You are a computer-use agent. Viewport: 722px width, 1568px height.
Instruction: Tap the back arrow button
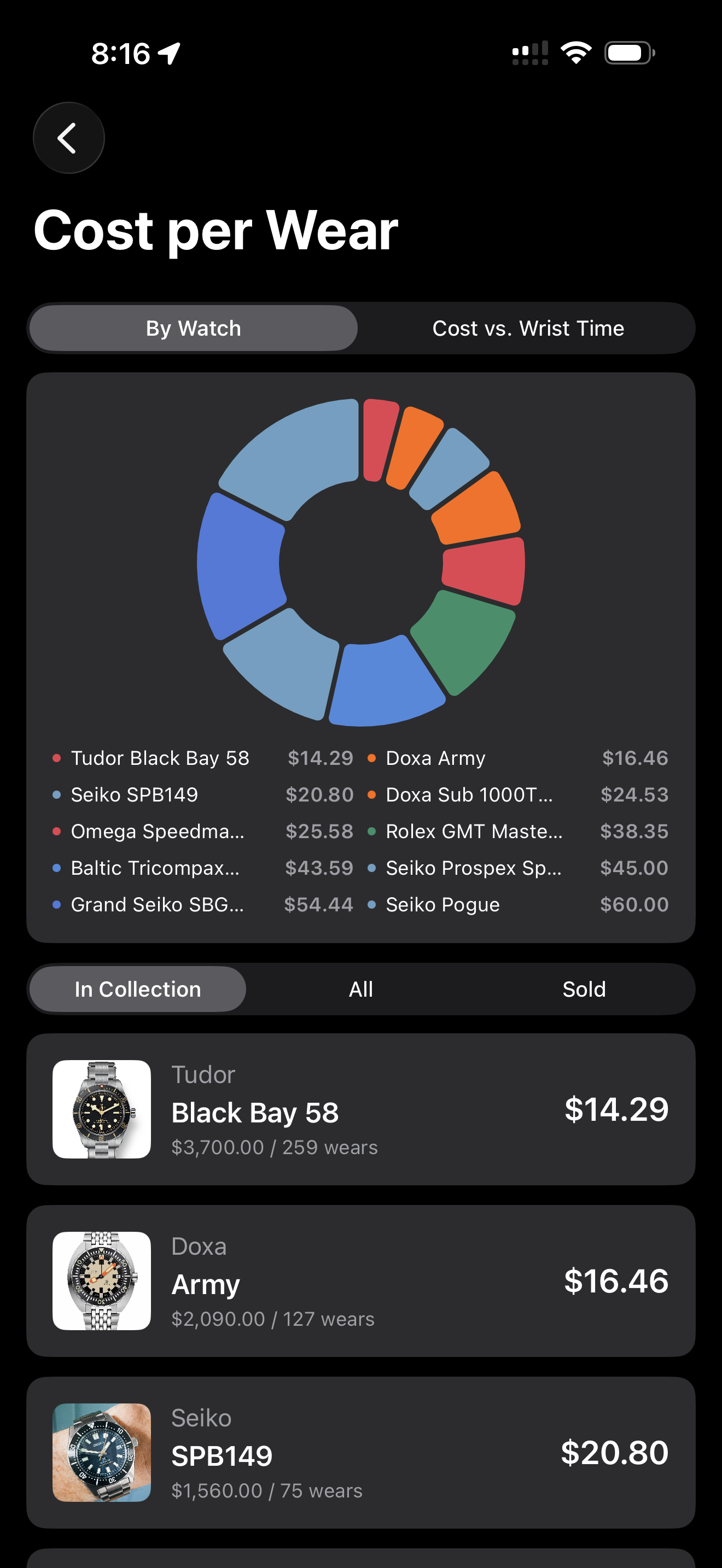click(x=68, y=138)
